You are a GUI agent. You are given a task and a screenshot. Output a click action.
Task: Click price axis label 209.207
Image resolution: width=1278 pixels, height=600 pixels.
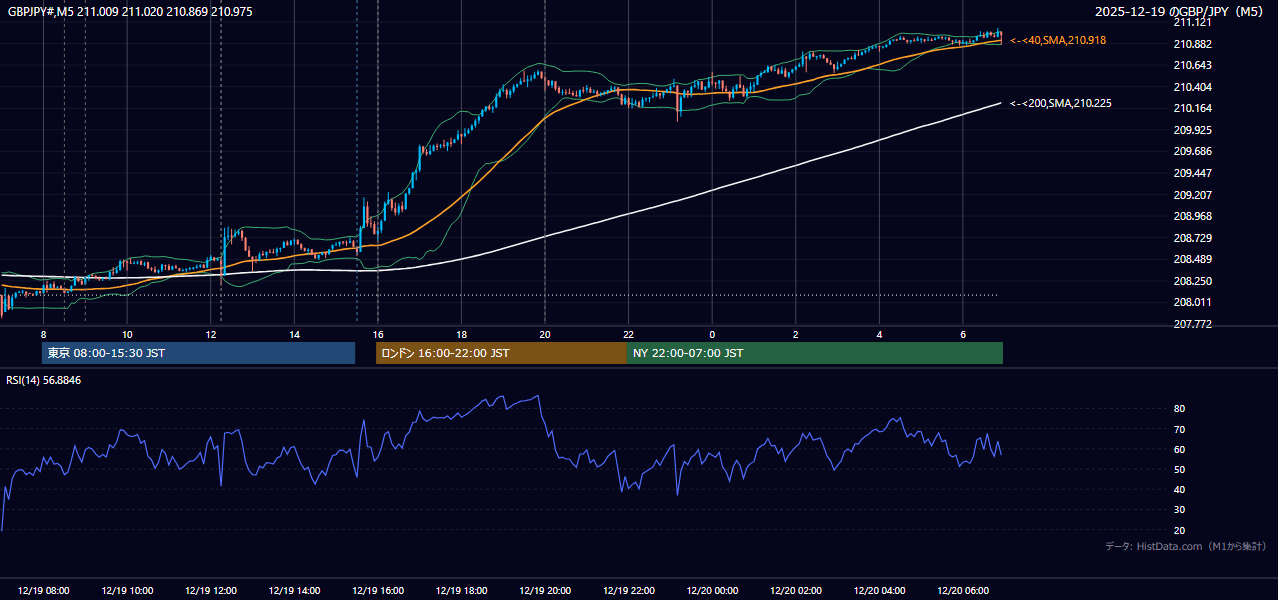tap(1192, 195)
